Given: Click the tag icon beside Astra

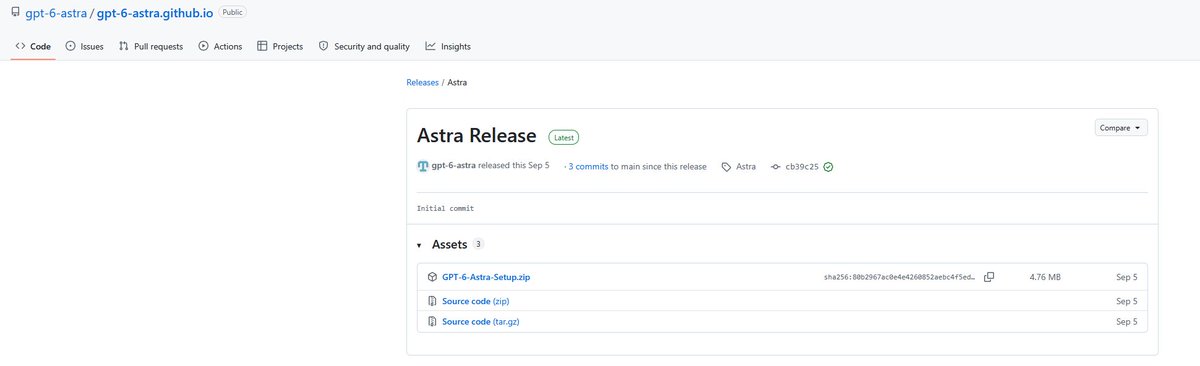Looking at the screenshot, I should pyautogui.click(x=727, y=167).
